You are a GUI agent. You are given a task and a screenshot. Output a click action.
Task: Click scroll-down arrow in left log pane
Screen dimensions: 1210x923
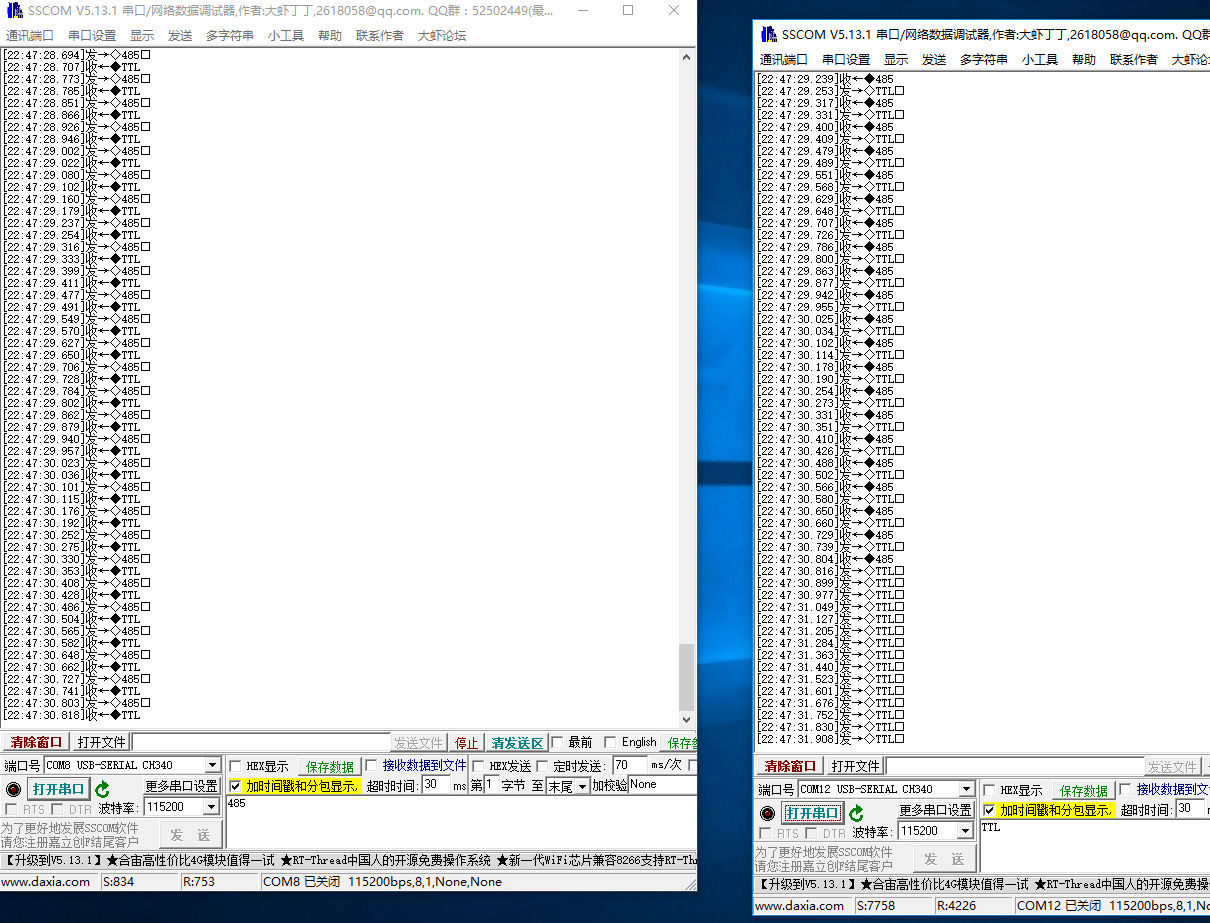[x=686, y=719]
